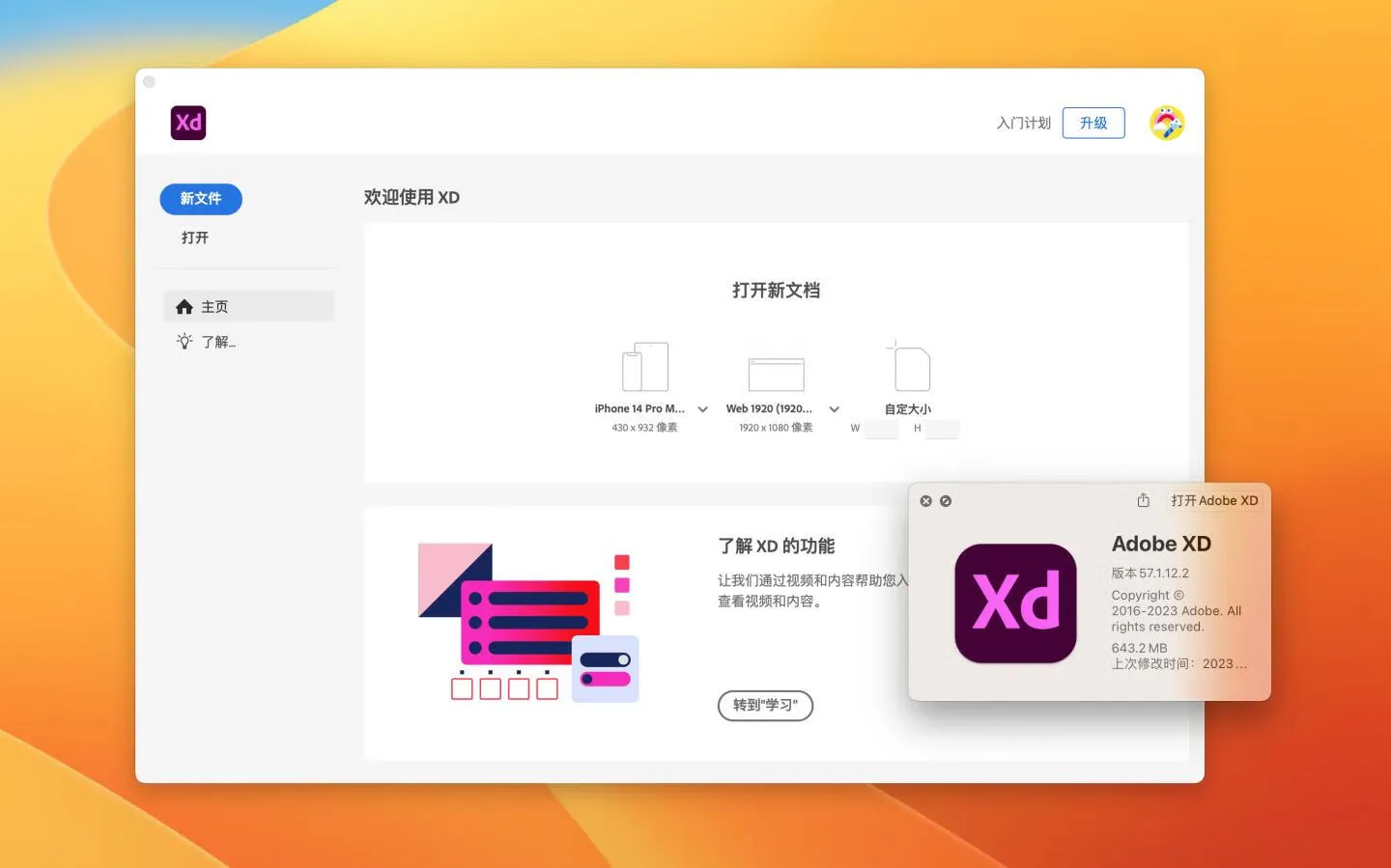Click the 升级 upgrade button
Image resolution: width=1391 pixels, height=868 pixels.
(x=1093, y=123)
